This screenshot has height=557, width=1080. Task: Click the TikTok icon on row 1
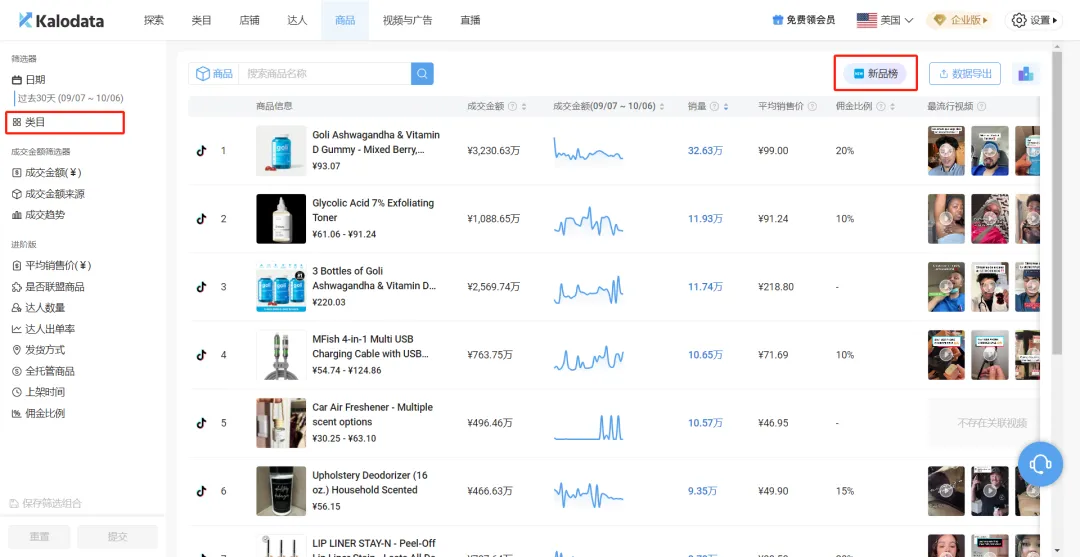click(201, 151)
